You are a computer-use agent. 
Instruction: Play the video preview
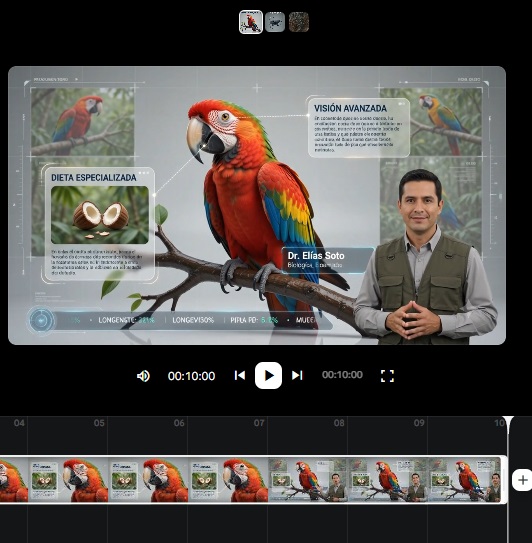coord(268,375)
